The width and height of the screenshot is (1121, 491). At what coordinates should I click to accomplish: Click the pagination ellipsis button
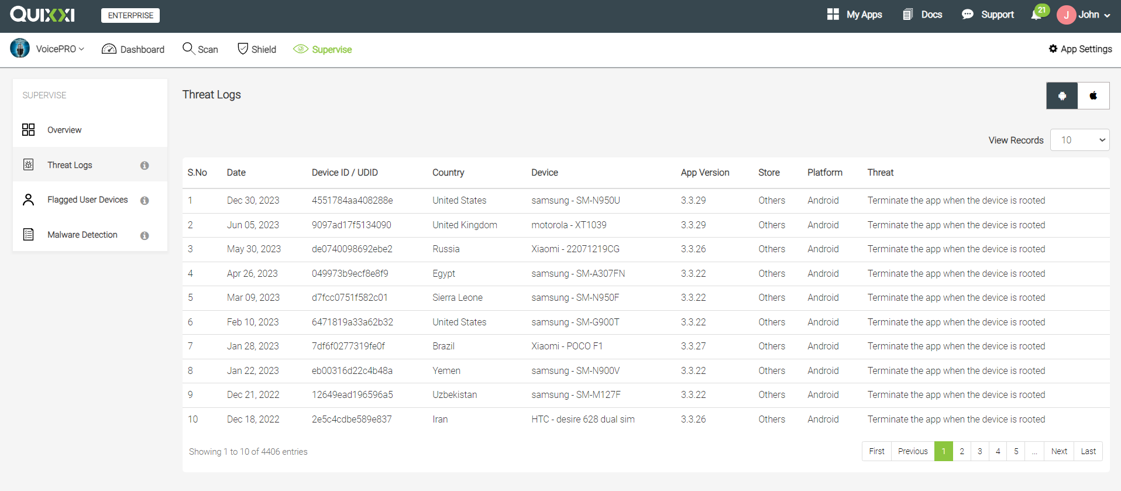click(x=1034, y=451)
